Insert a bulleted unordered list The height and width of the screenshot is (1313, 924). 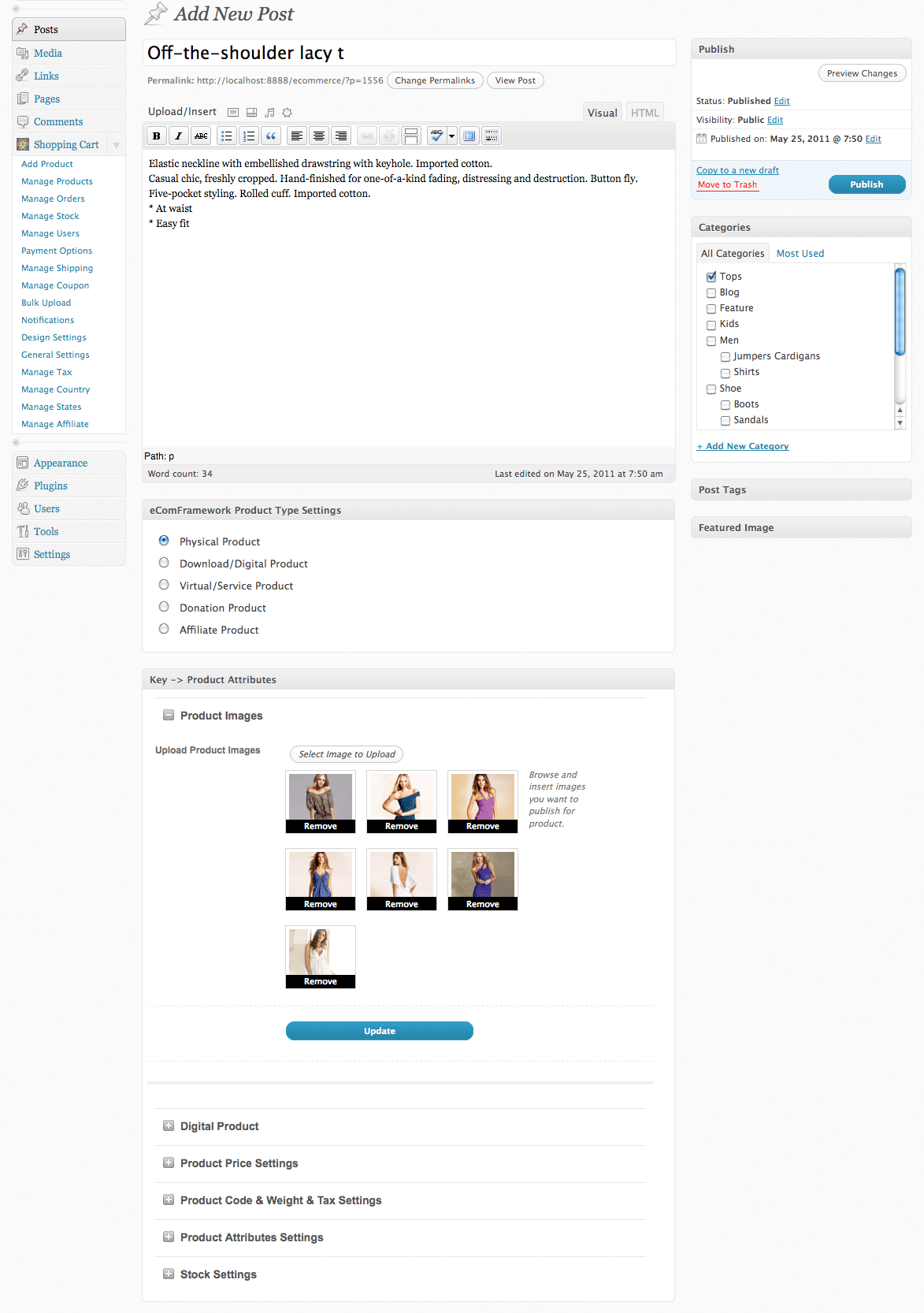point(227,136)
